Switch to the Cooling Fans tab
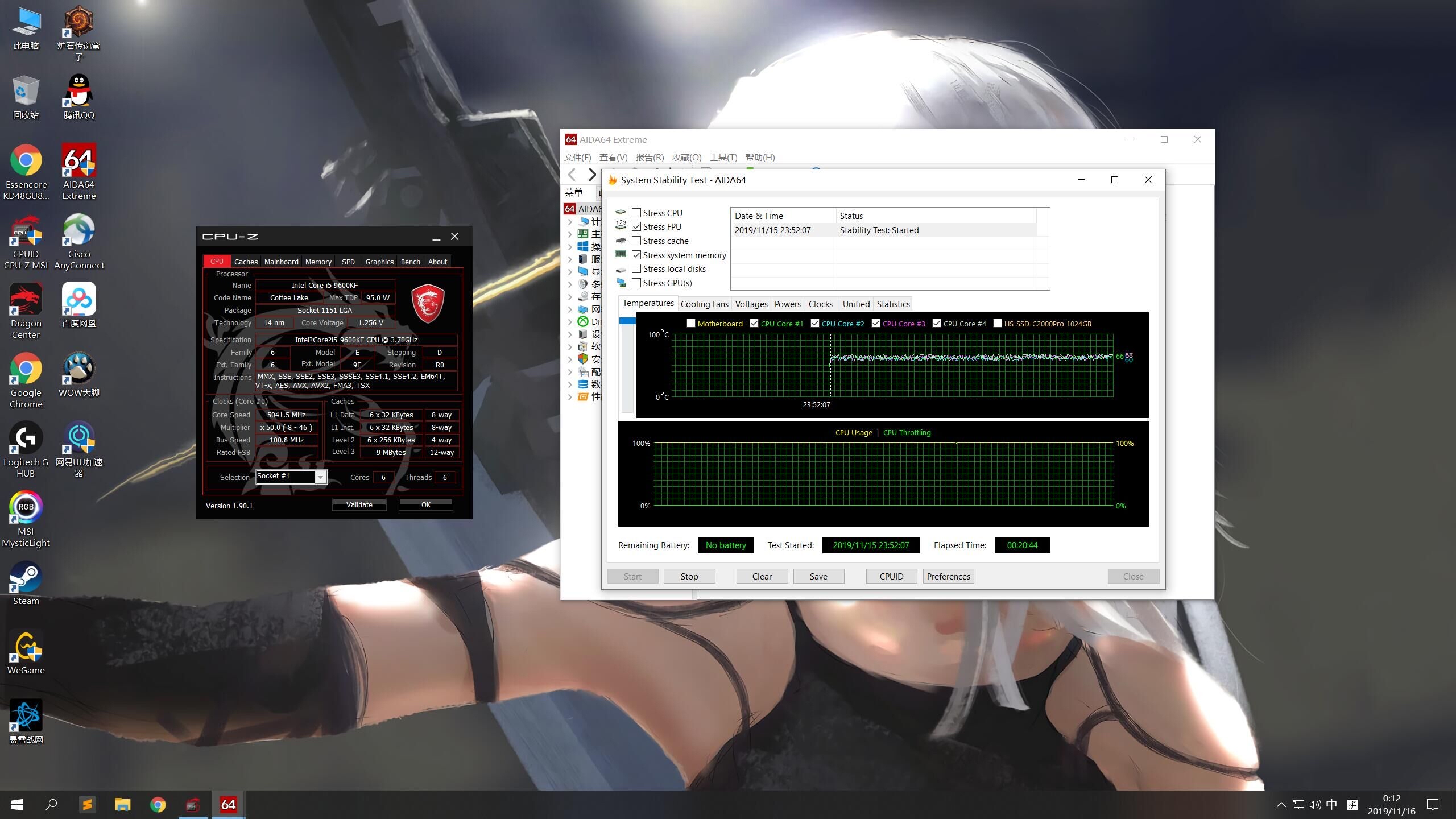 (704, 304)
